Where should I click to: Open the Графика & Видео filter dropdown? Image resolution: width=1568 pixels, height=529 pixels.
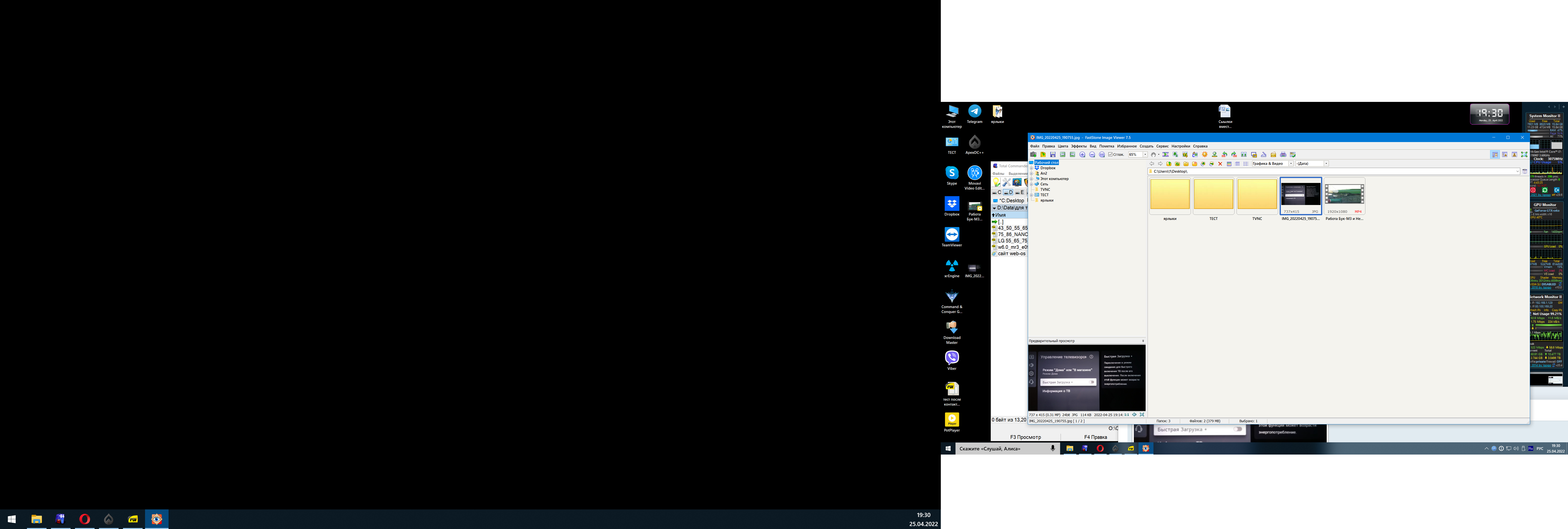coord(1291,164)
